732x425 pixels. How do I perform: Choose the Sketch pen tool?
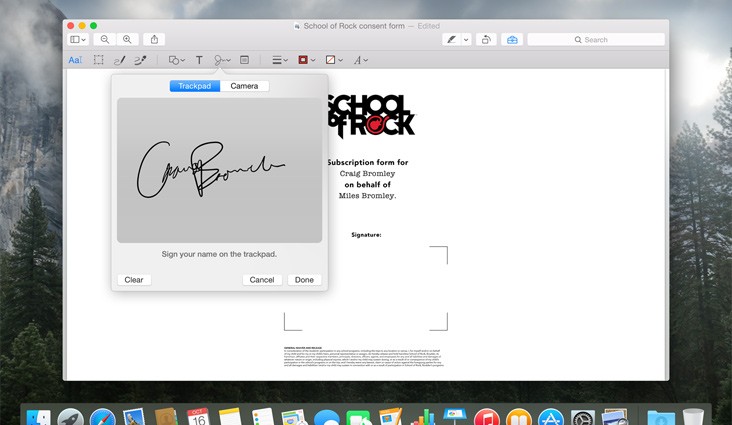coord(119,60)
